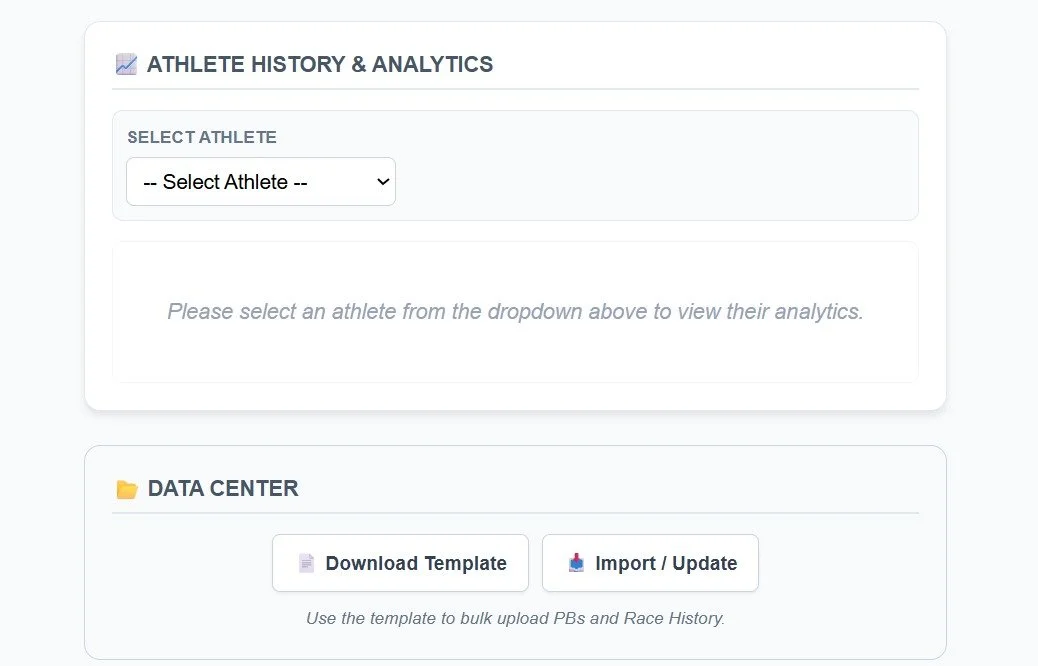Click the chart icon beside Athlete History heading
1038x666 pixels.
click(126, 65)
